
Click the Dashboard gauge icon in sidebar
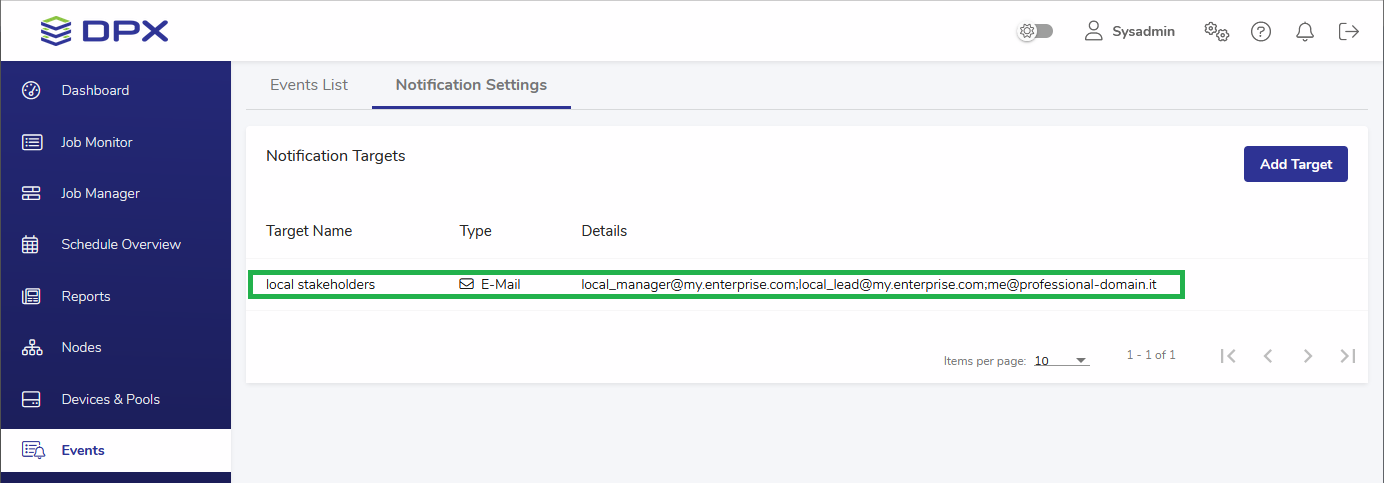(31, 90)
